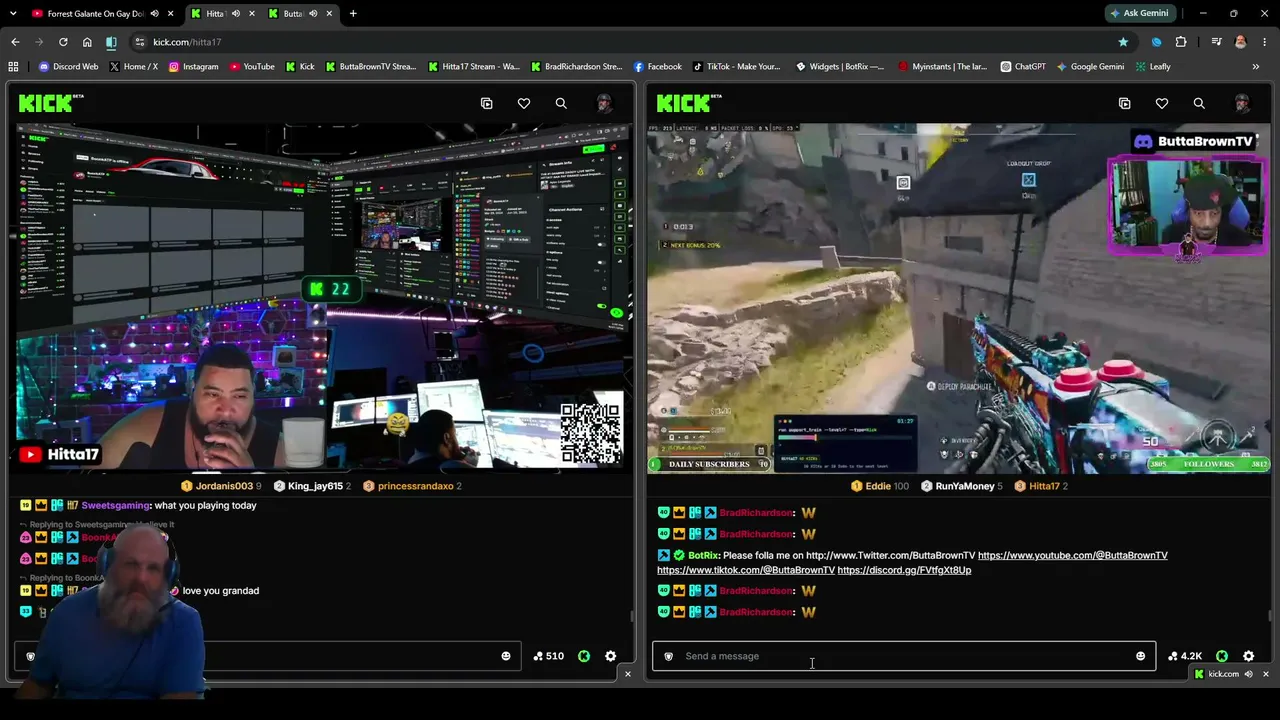Click the ButtaBrownTV gameplay video
Viewport: 1280px width, 720px height.
click(960, 298)
